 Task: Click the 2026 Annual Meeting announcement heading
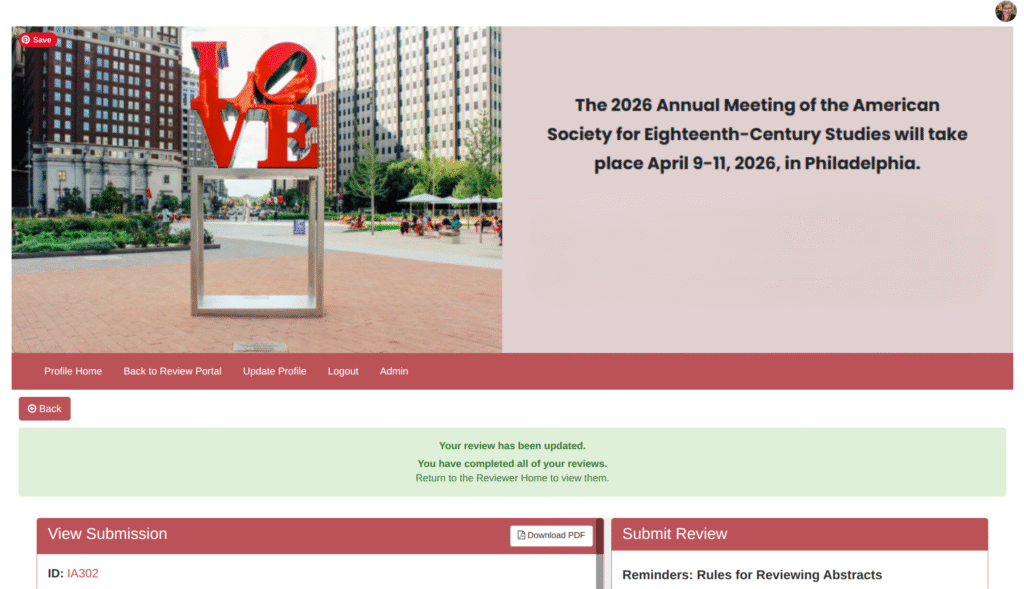[x=757, y=134]
